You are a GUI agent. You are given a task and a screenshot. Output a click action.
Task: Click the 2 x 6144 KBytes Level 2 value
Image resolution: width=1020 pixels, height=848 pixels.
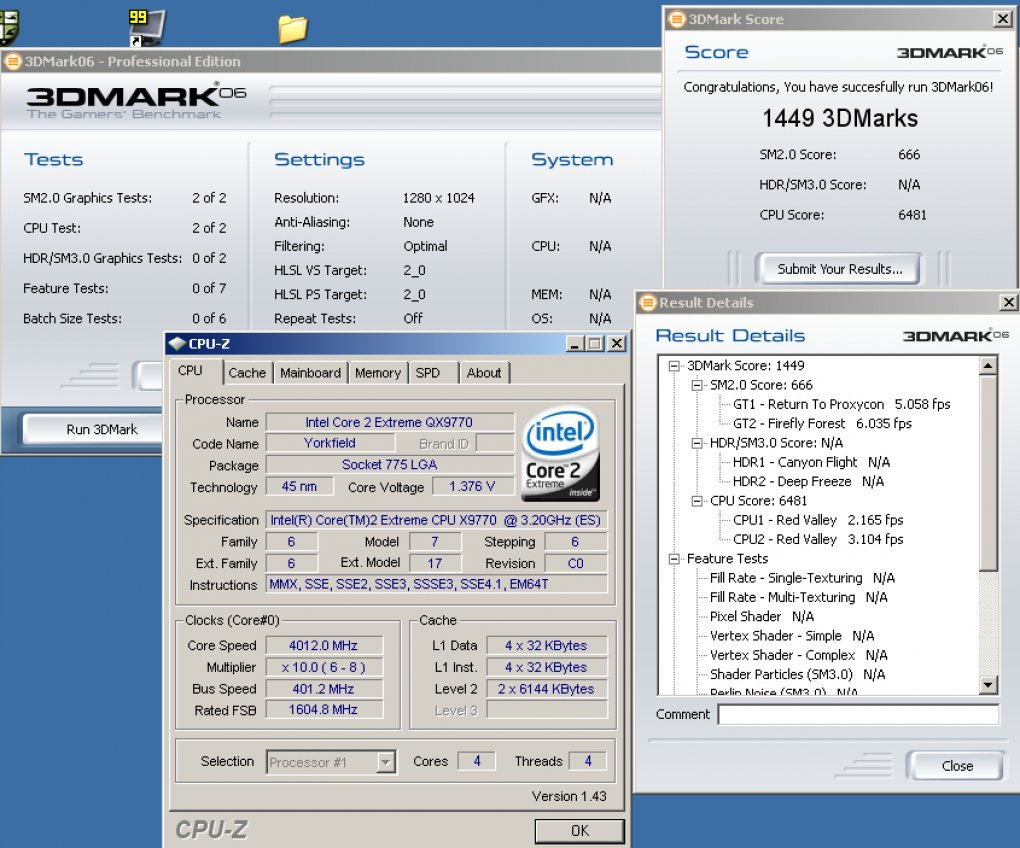coord(546,689)
